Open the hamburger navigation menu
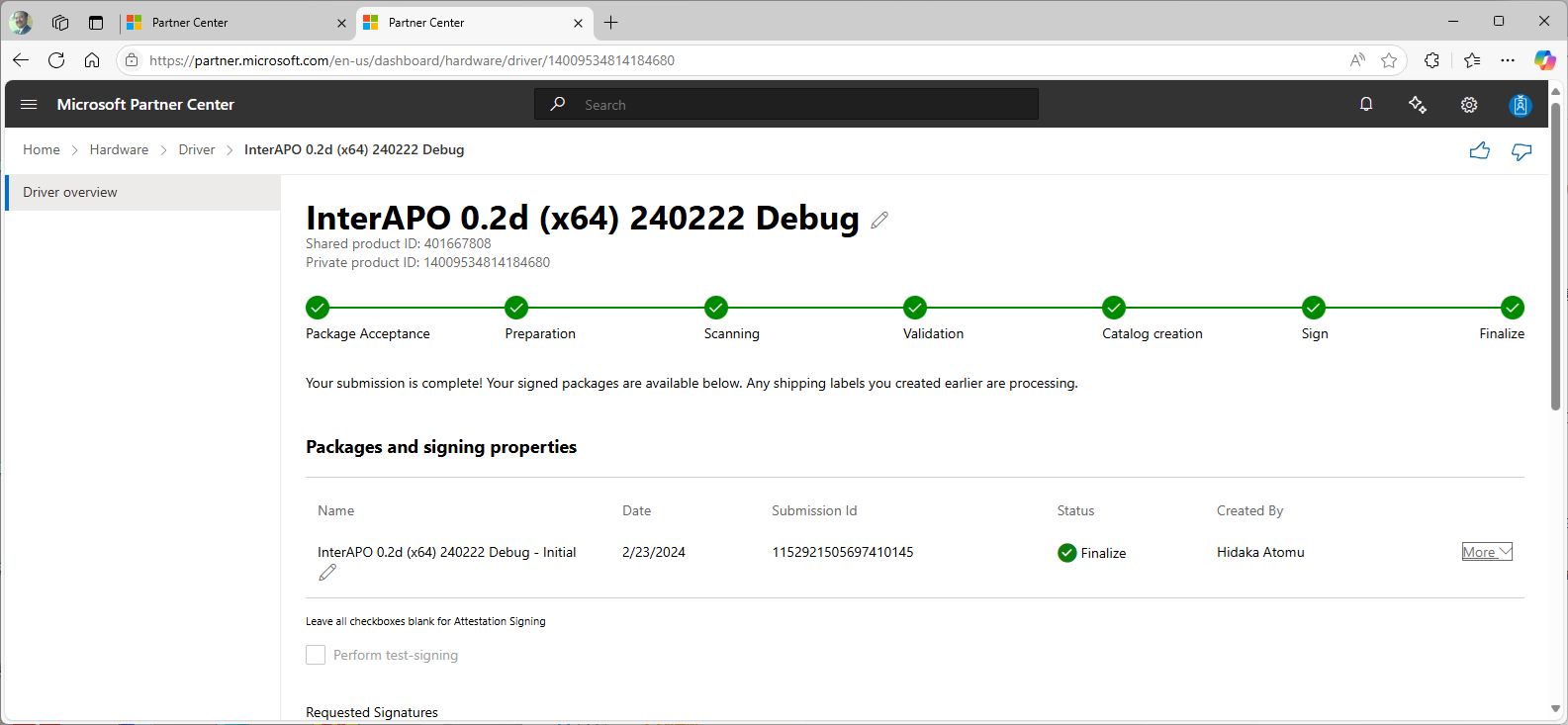The image size is (1568, 725). 29,104
